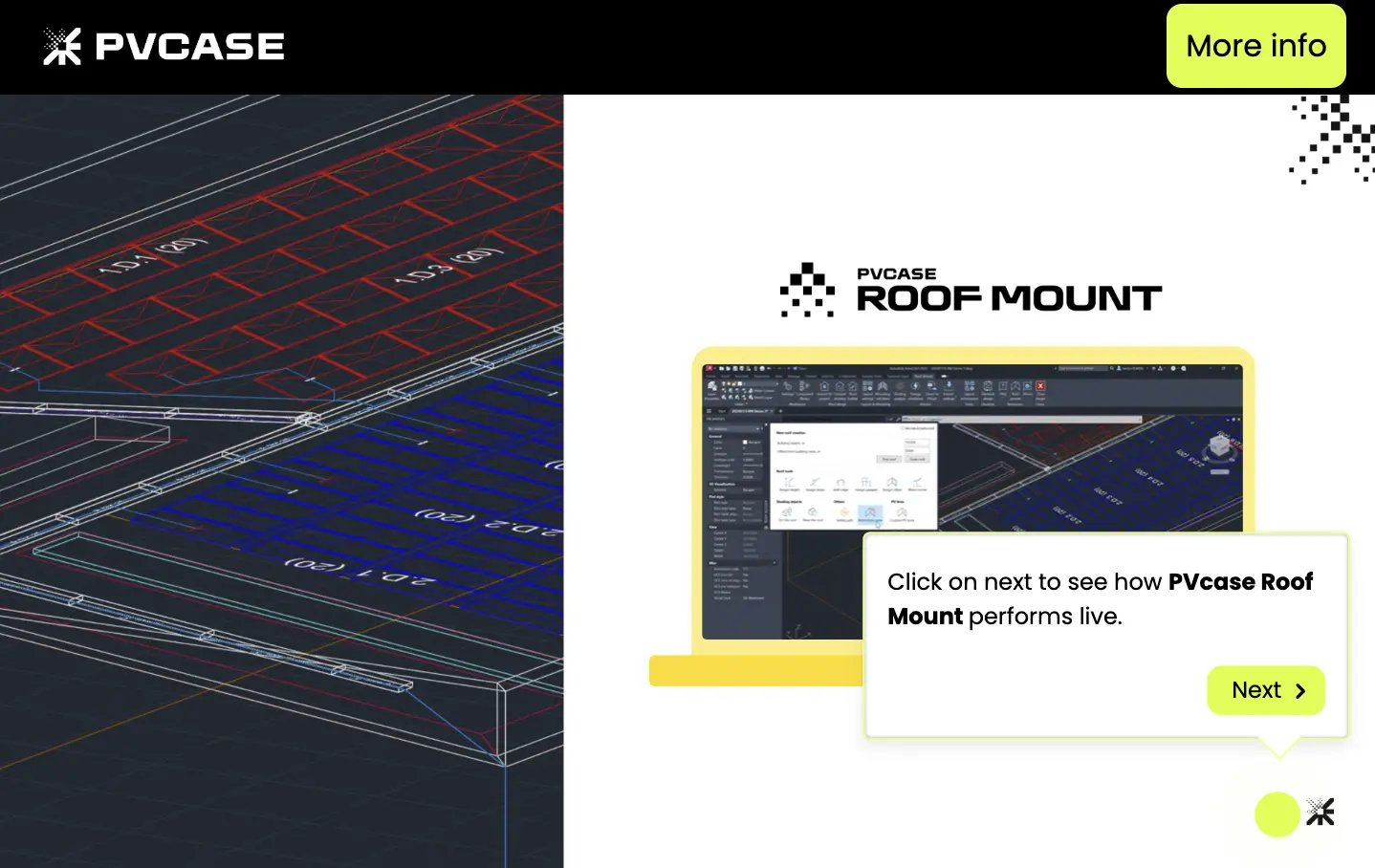The width and height of the screenshot is (1375, 868).
Task: Open the More info button
Action: [1255, 46]
